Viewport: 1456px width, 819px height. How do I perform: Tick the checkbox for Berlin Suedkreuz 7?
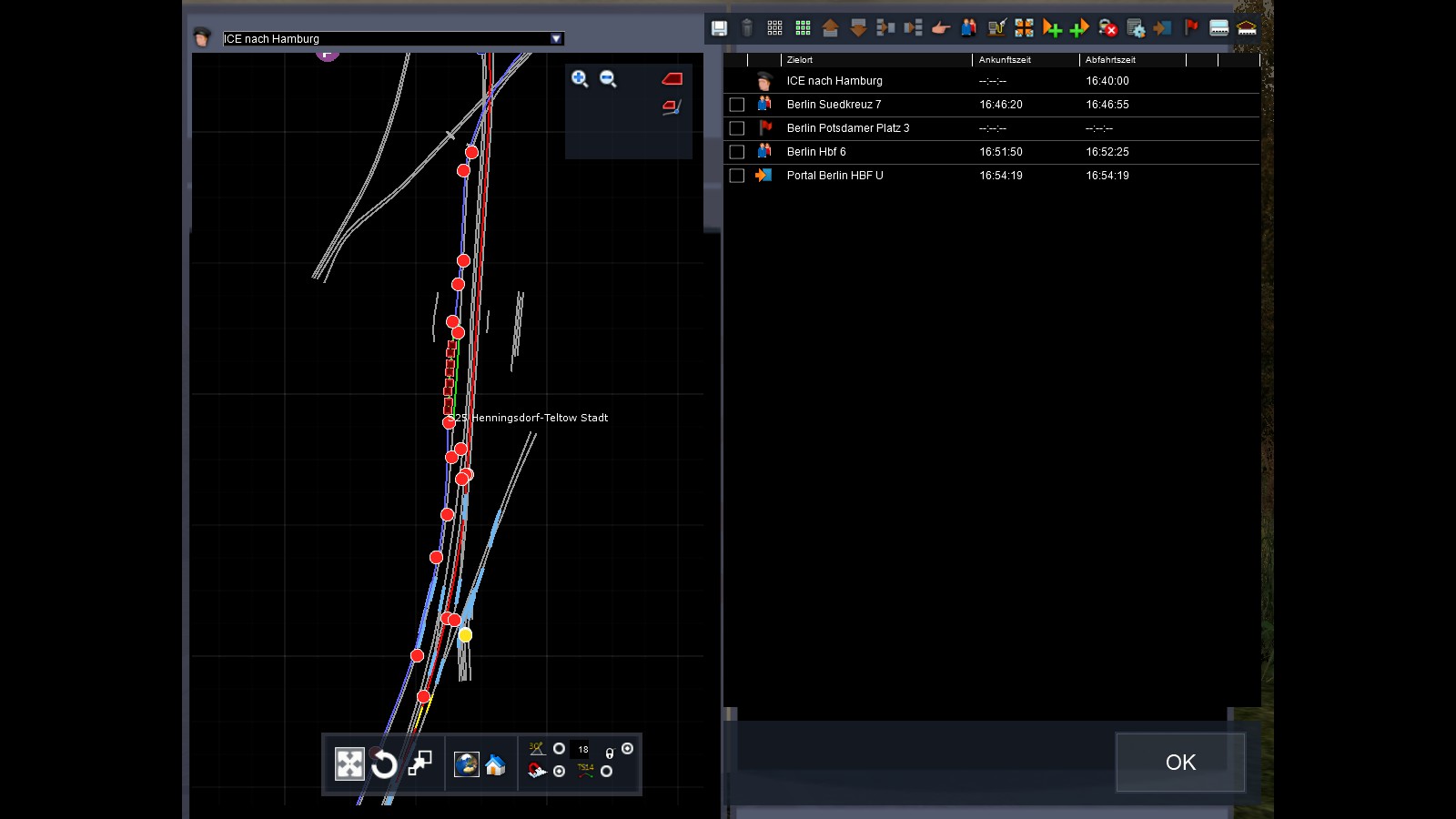[737, 105]
